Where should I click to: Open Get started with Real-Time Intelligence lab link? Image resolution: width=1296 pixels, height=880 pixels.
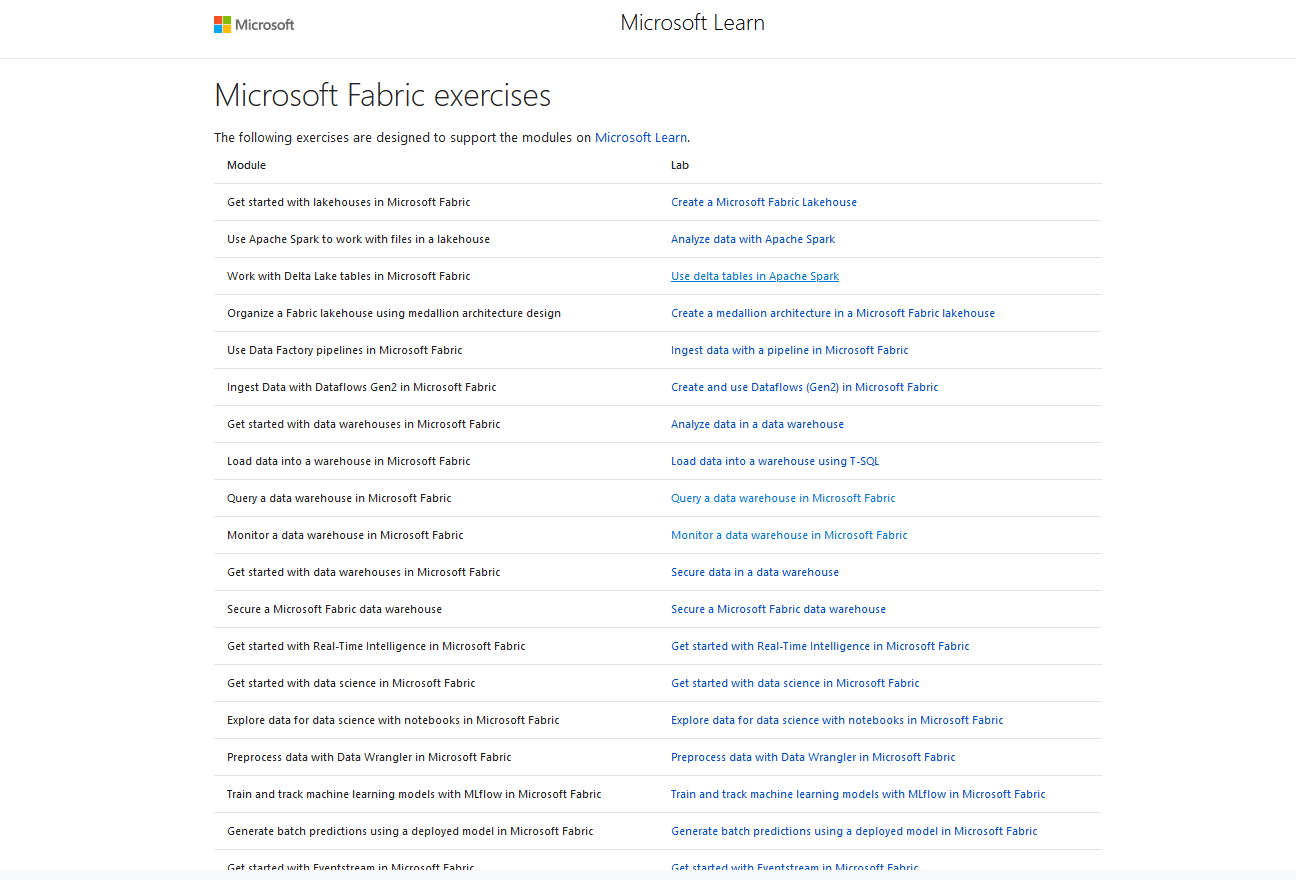pyautogui.click(x=820, y=646)
